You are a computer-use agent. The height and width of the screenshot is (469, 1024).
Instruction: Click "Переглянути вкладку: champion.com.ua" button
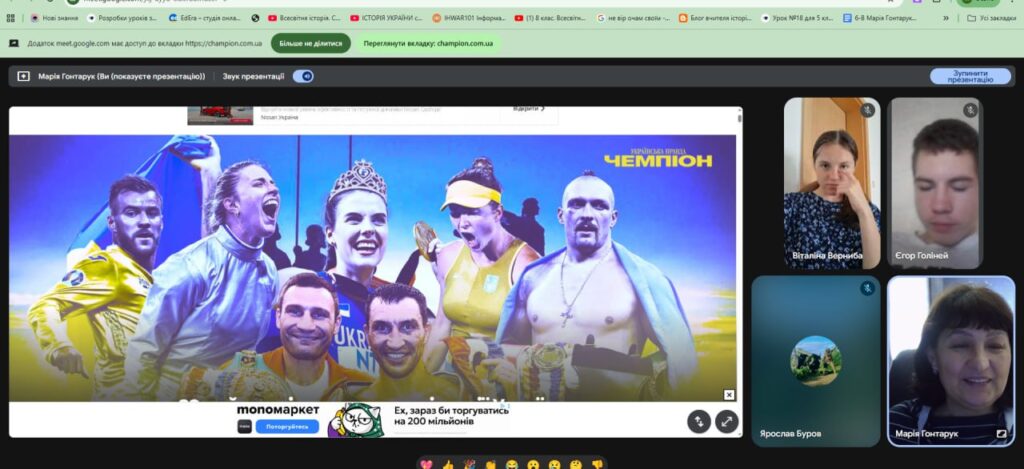point(428,44)
